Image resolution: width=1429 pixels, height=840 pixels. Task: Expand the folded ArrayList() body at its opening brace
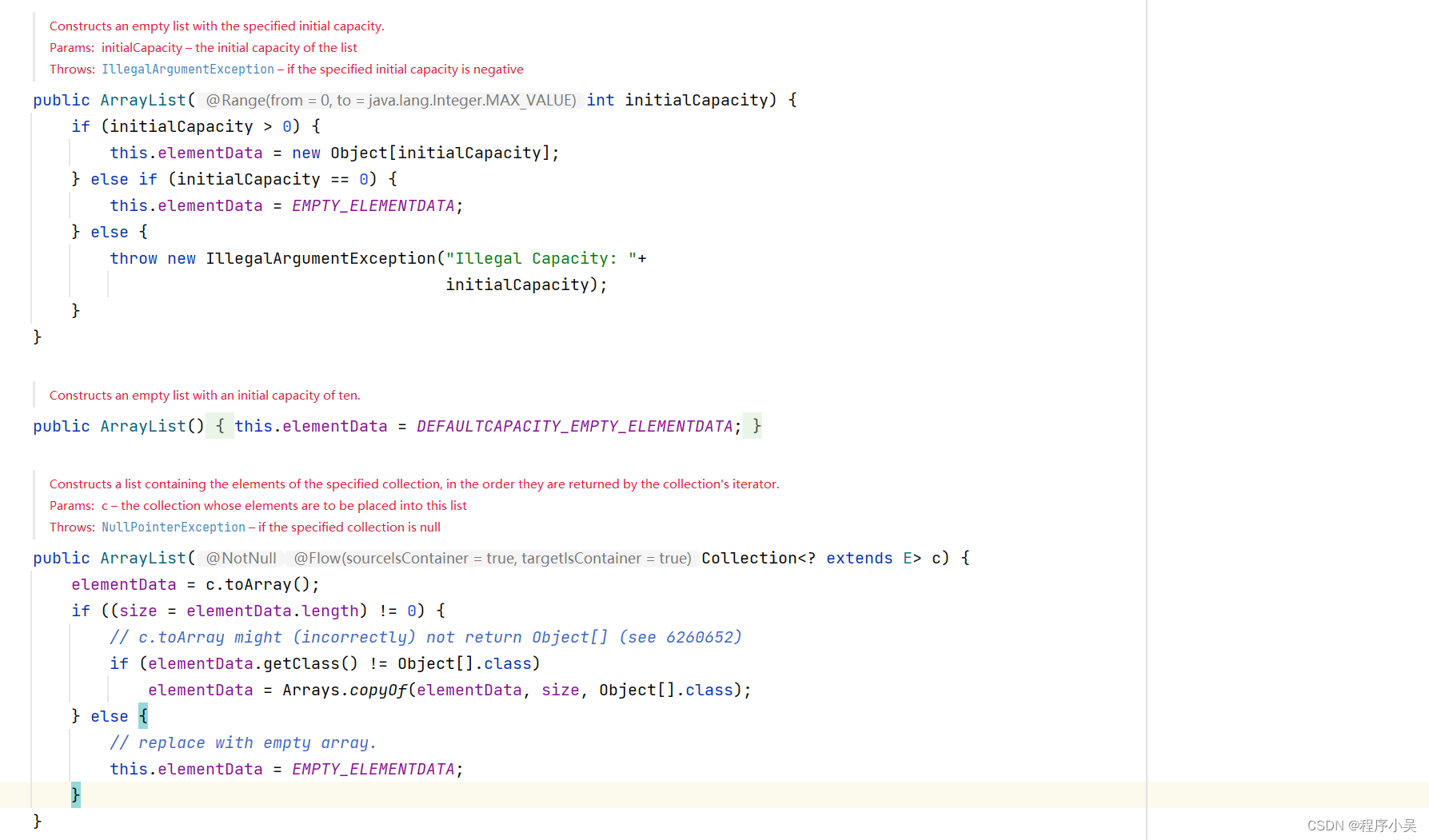[x=220, y=426]
